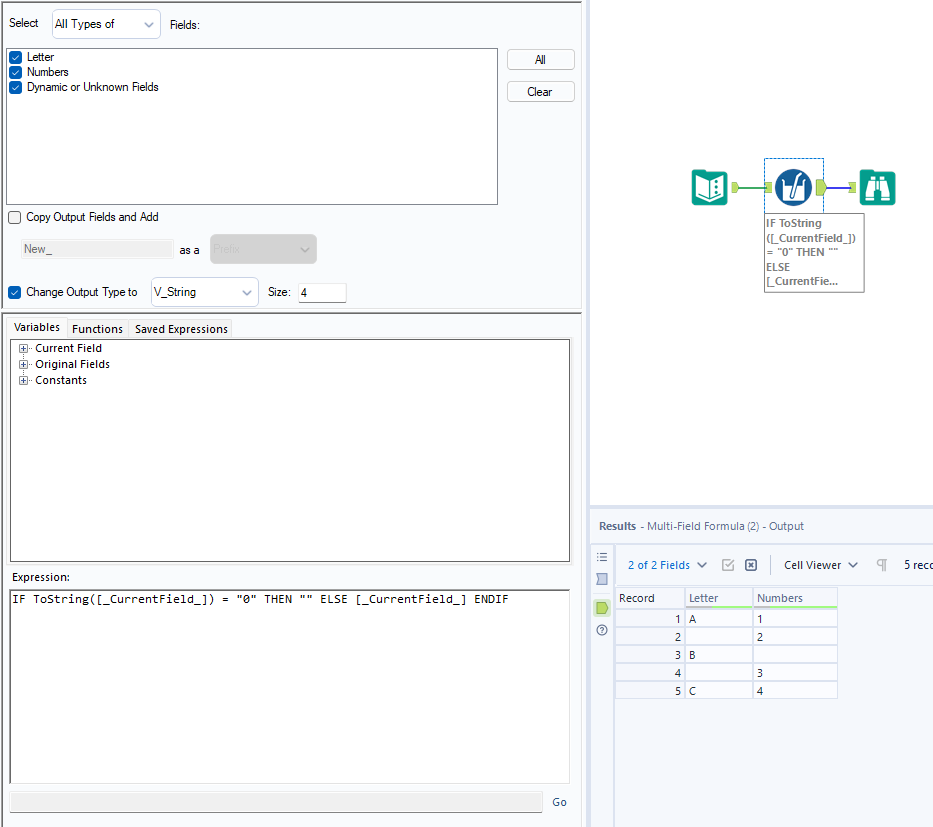Screen dimensions: 933x827
Task: Switch to metadata list view in Results panel
Action: coord(601,558)
